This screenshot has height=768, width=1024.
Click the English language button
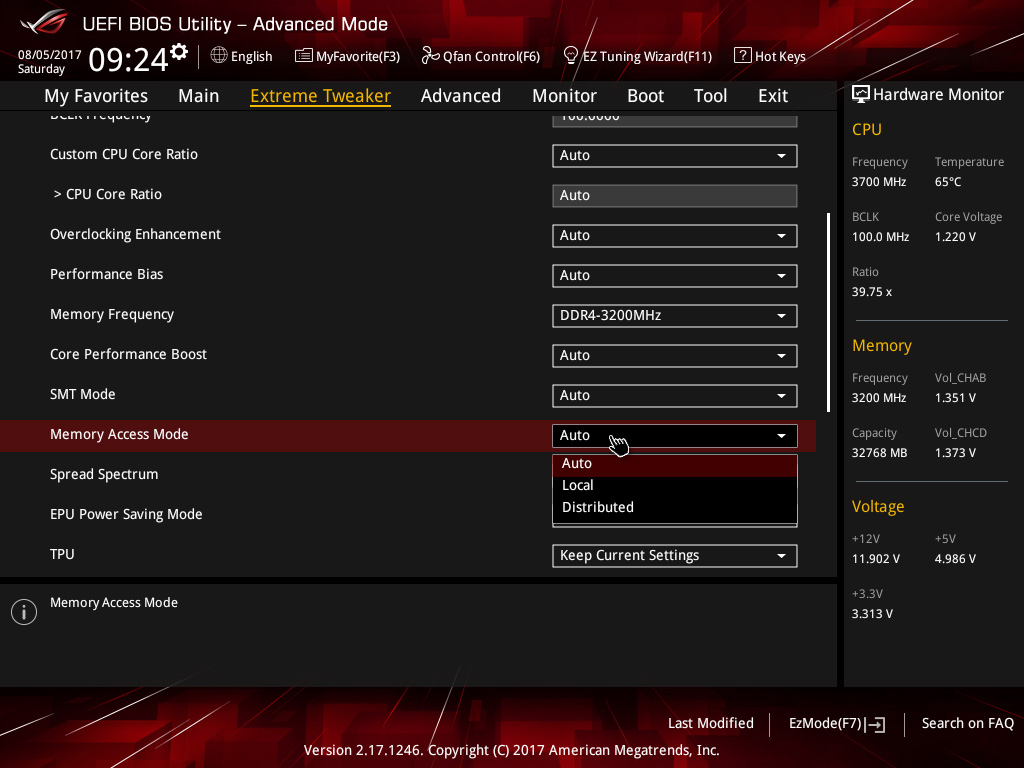242,56
